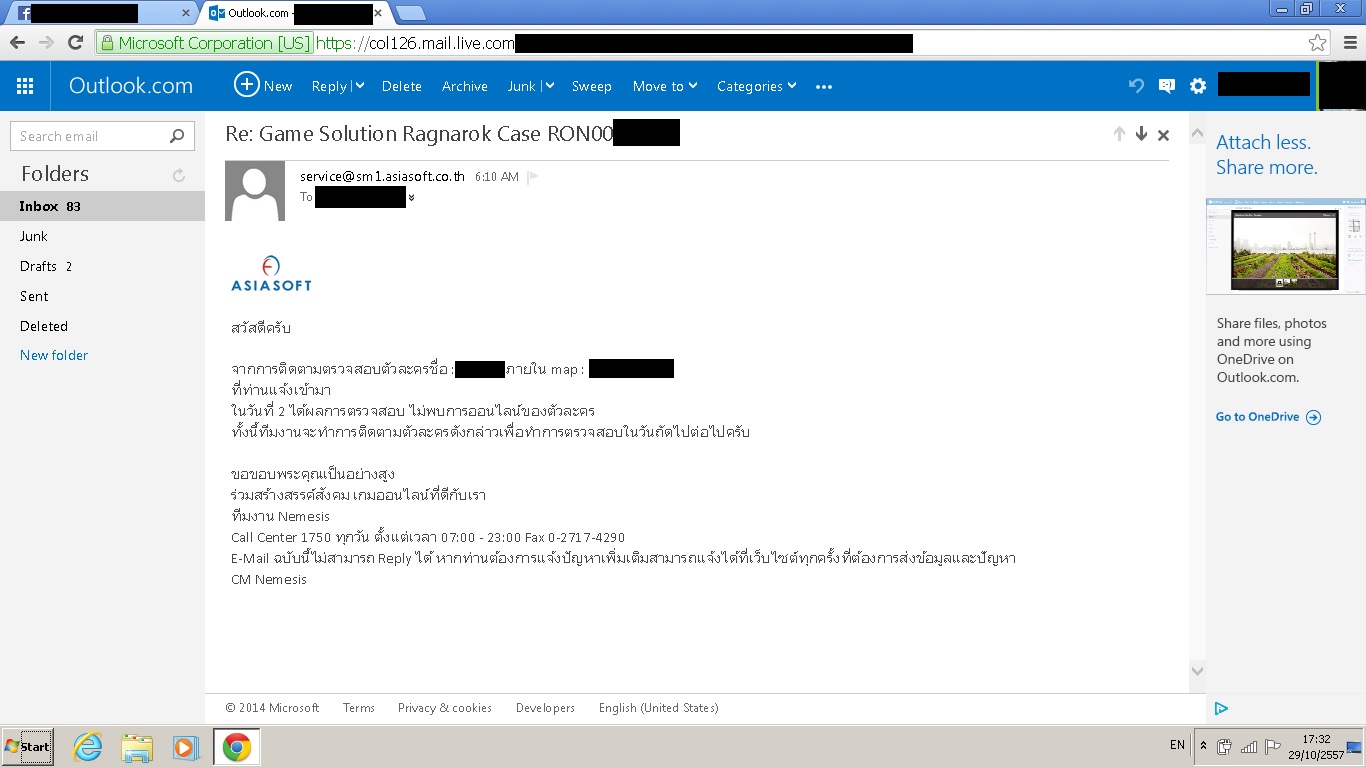
Task: Open Windows Media Player from taskbar
Action: (185, 747)
